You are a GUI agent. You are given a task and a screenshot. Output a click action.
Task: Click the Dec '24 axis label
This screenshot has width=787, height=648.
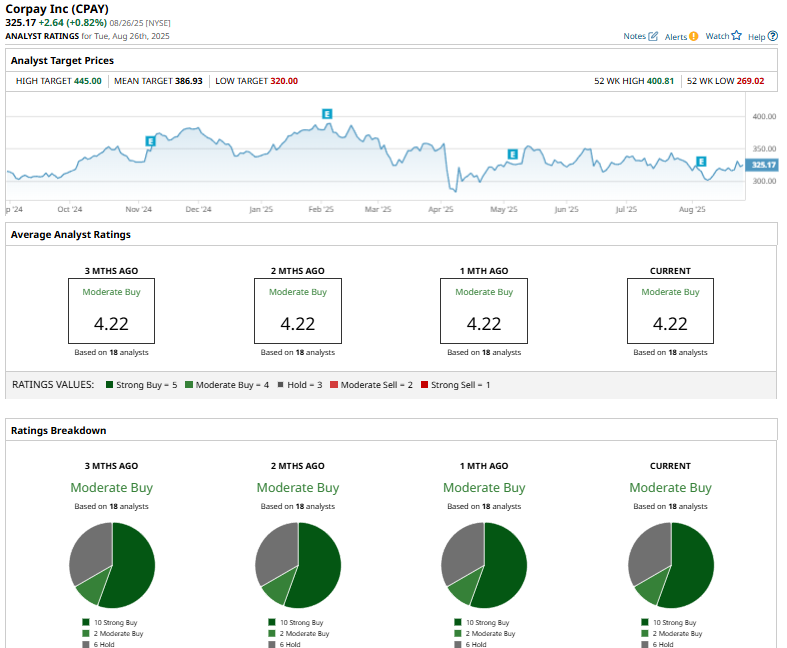click(x=198, y=209)
